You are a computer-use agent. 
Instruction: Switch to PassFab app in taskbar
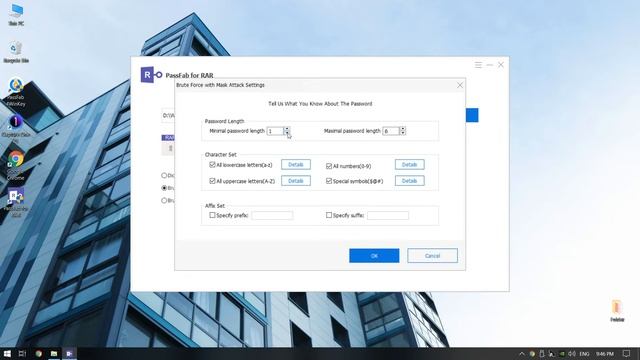coord(69,353)
